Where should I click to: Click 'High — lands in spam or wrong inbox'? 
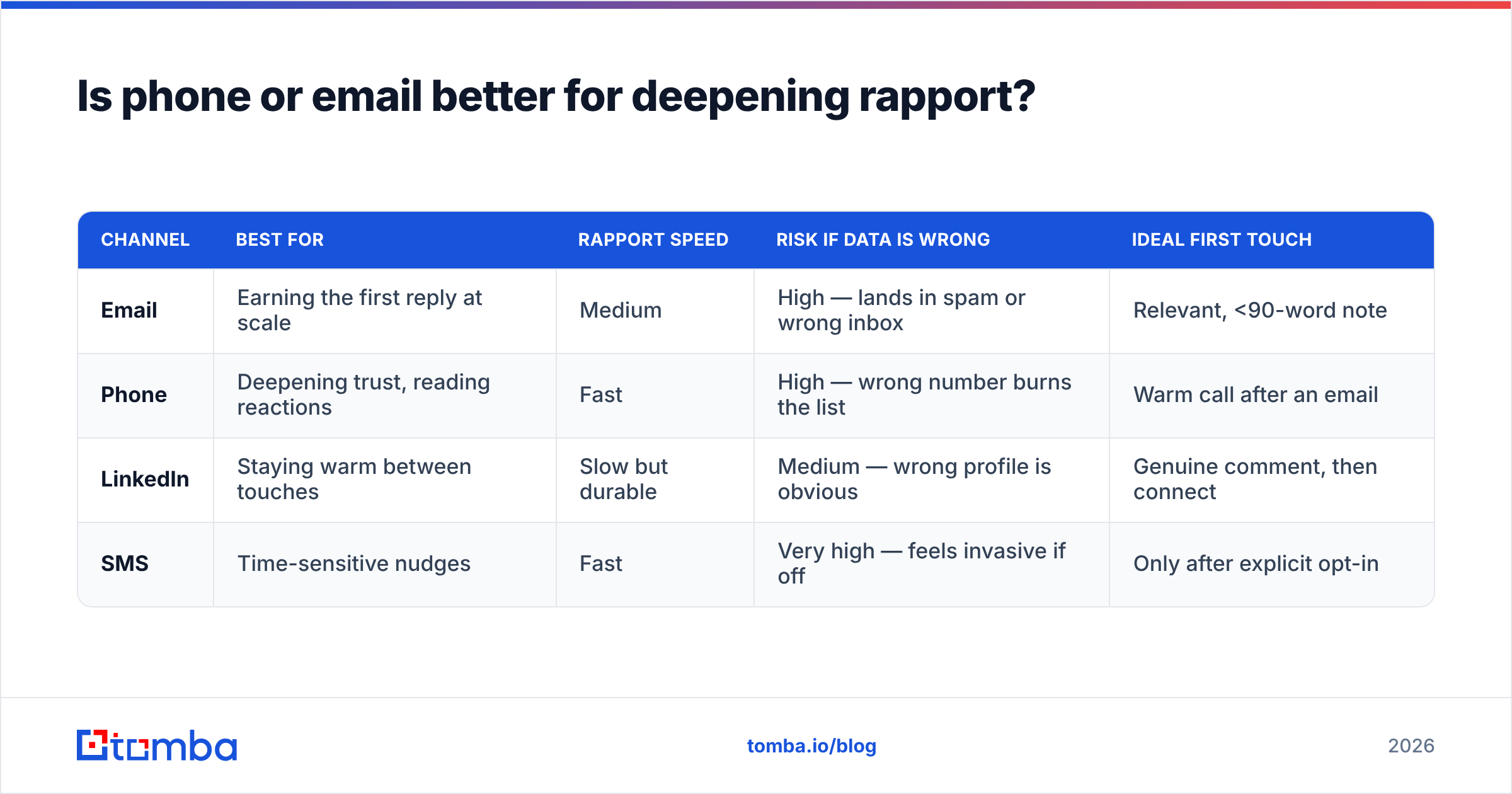tap(932, 311)
